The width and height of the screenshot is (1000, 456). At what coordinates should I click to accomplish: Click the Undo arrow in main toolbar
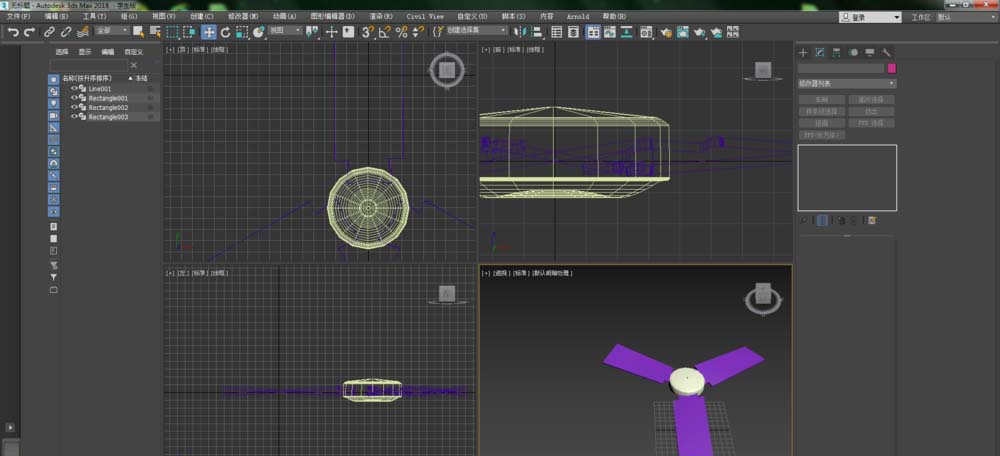[x=13, y=32]
